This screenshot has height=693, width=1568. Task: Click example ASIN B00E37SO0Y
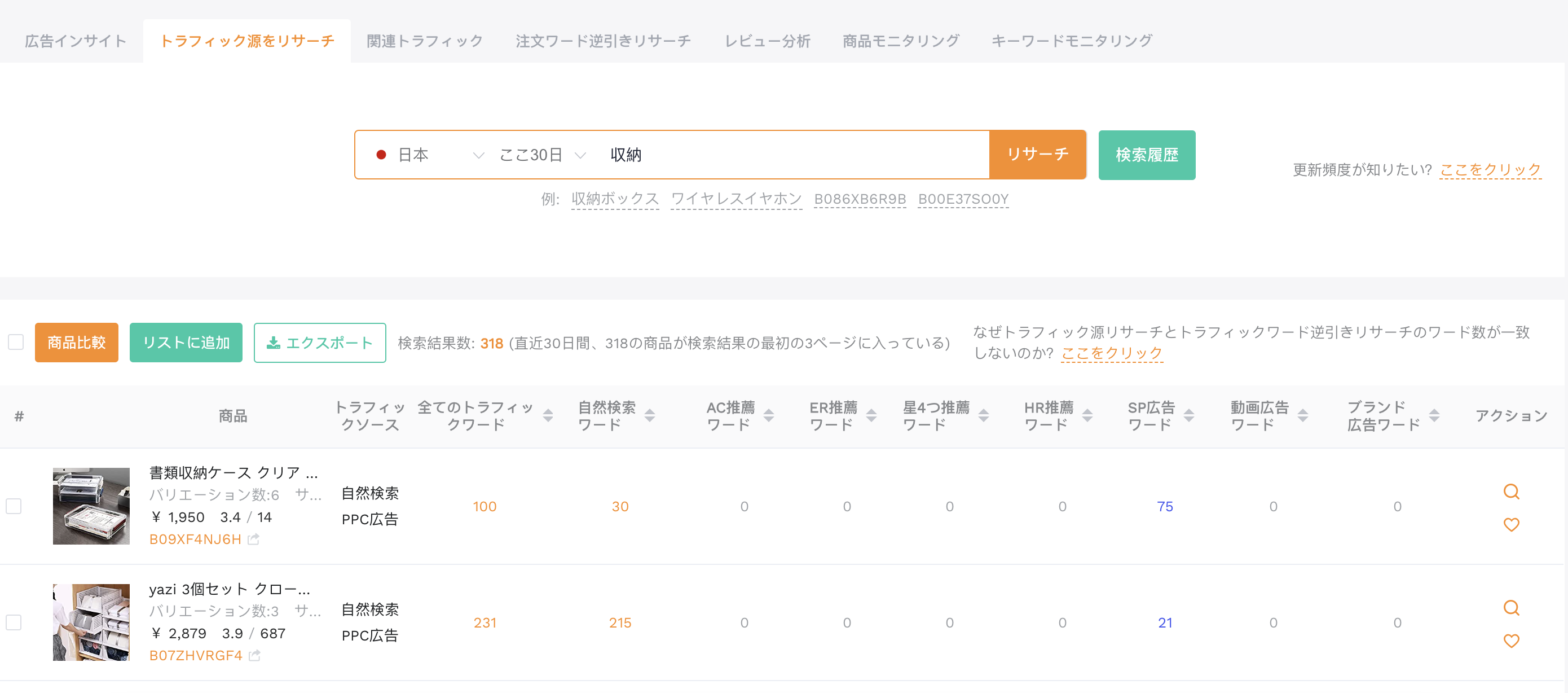(x=963, y=199)
